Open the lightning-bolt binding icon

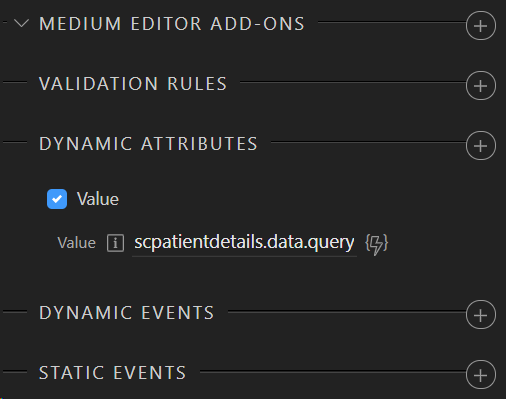pyautogui.click(x=377, y=244)
